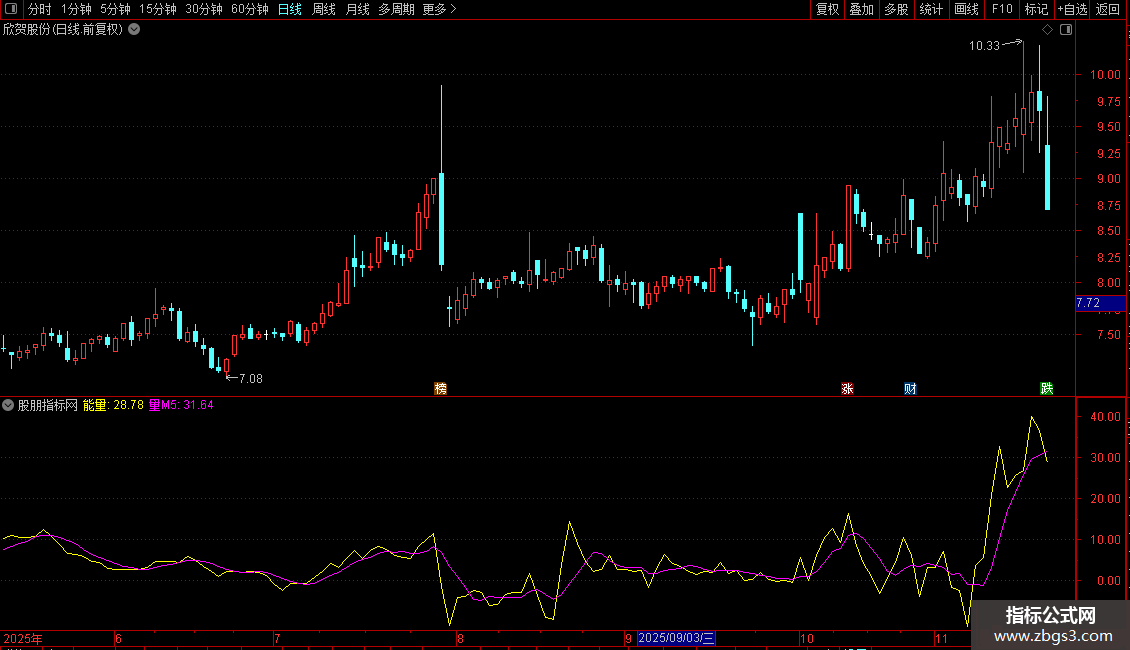1130x650 pixels.
Task: Click the 标记 mark button
Action: [x=1036, y=9]
